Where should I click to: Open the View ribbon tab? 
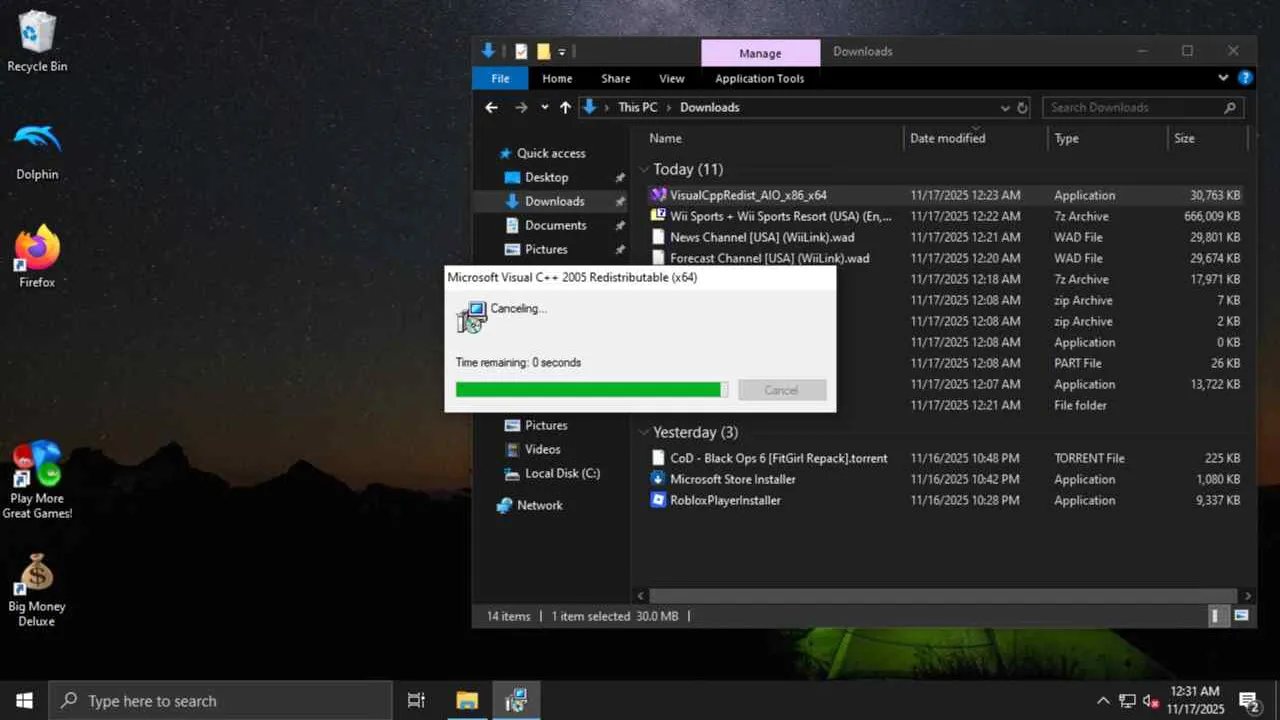[672, 78]
